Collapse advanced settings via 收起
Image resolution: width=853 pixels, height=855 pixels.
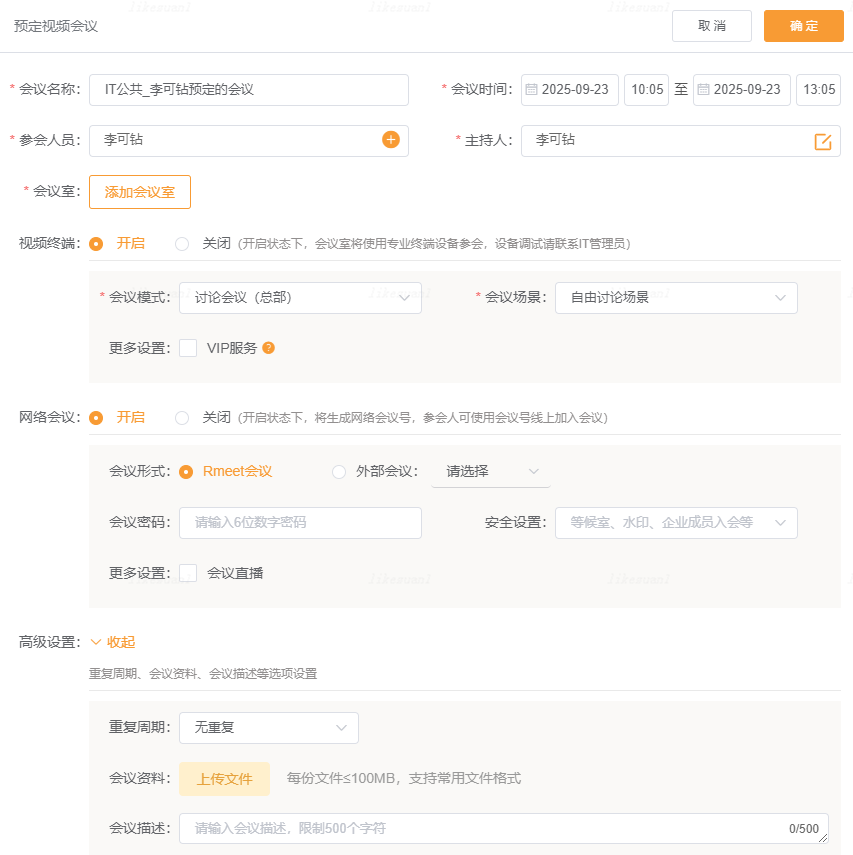[113, 642]
